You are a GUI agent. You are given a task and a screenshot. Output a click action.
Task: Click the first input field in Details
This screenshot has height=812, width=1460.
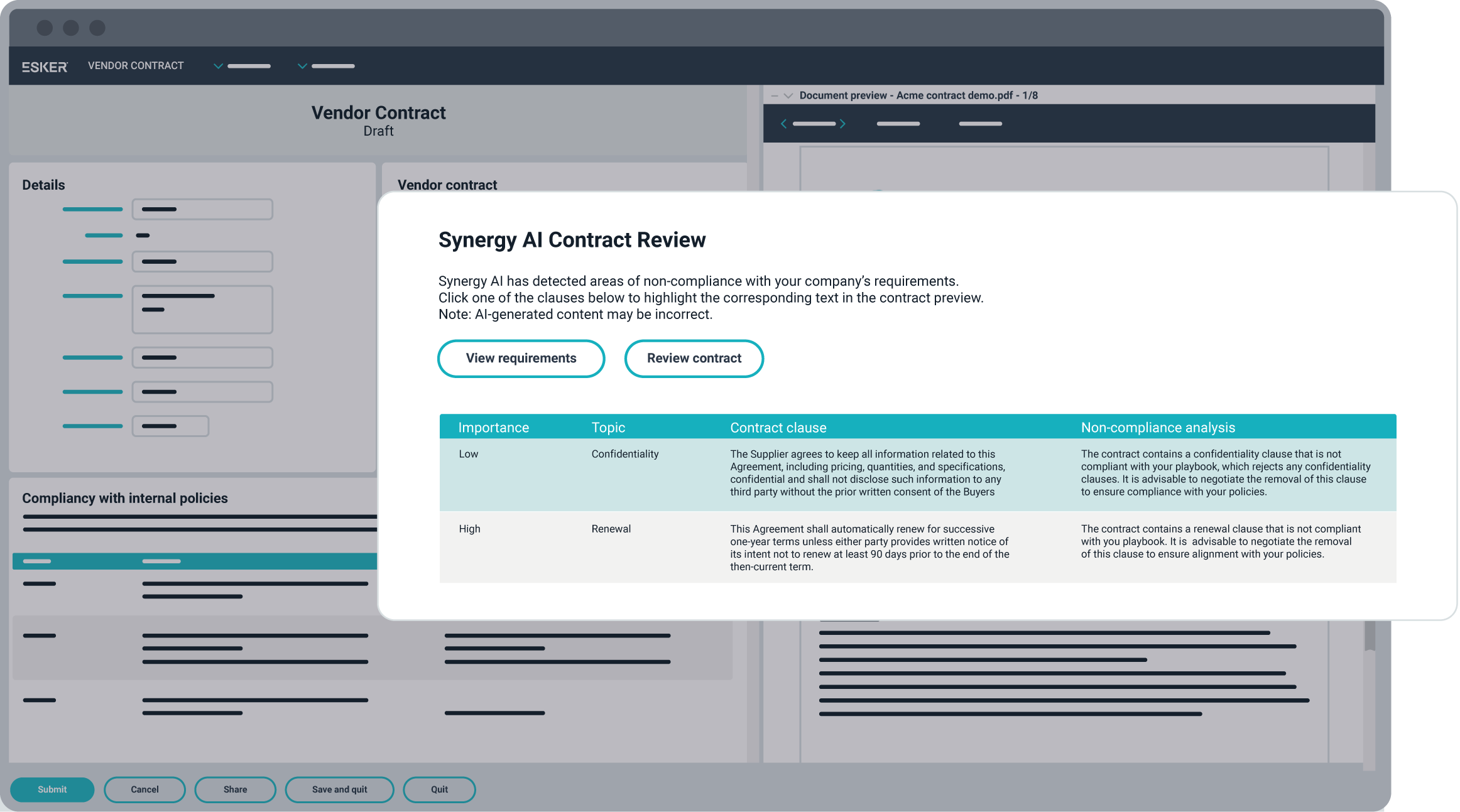(x=202, y=209)
